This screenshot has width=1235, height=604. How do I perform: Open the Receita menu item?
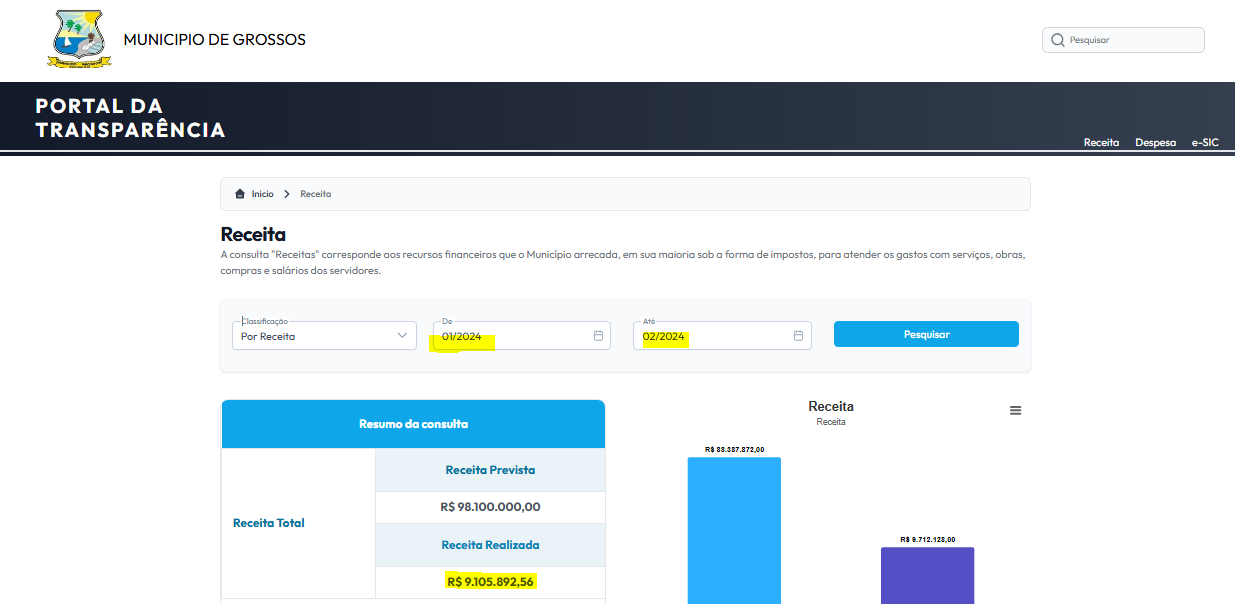1101,143
